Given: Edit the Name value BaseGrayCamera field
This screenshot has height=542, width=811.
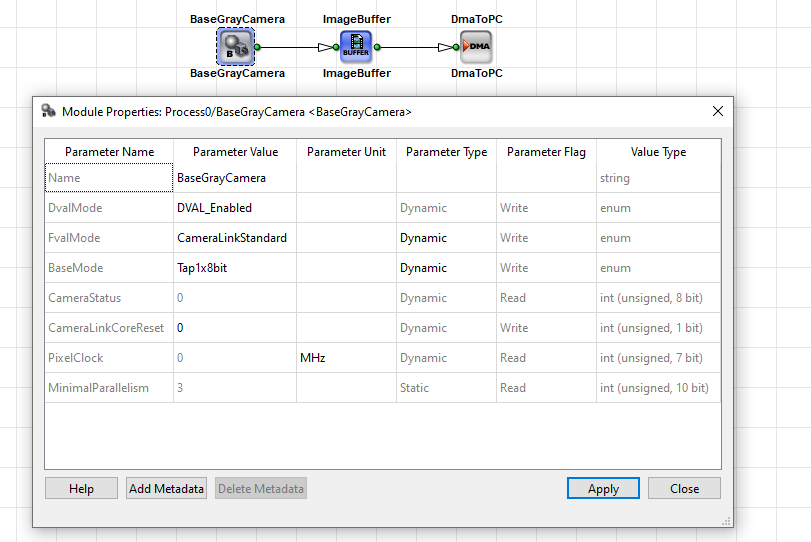Looking at the screenshot, I should pos(235,178).
